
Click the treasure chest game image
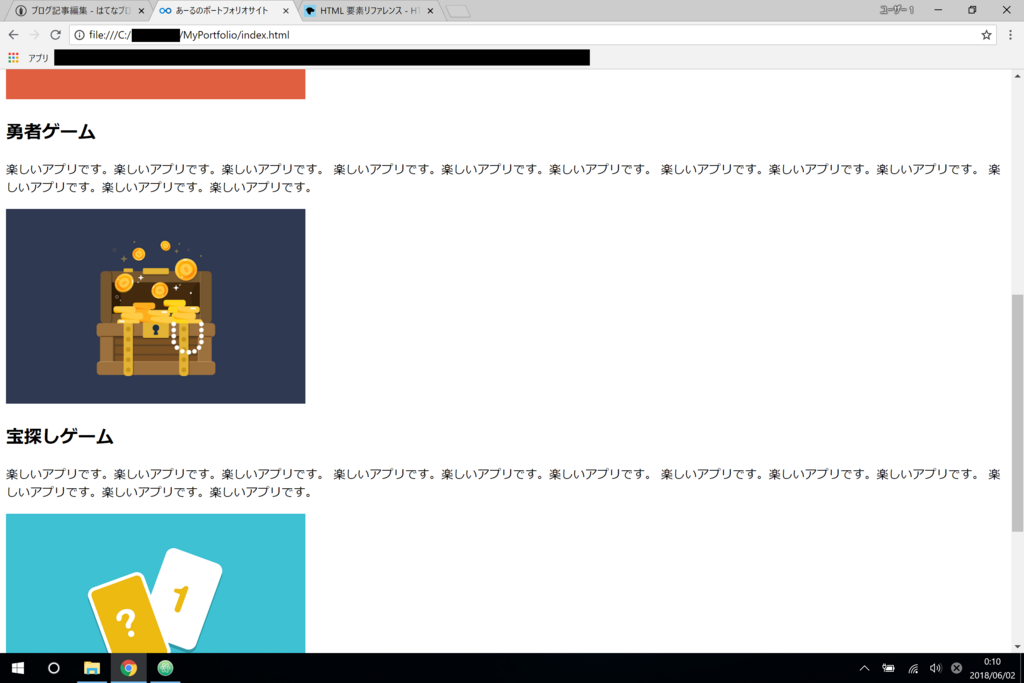[155, 306]
